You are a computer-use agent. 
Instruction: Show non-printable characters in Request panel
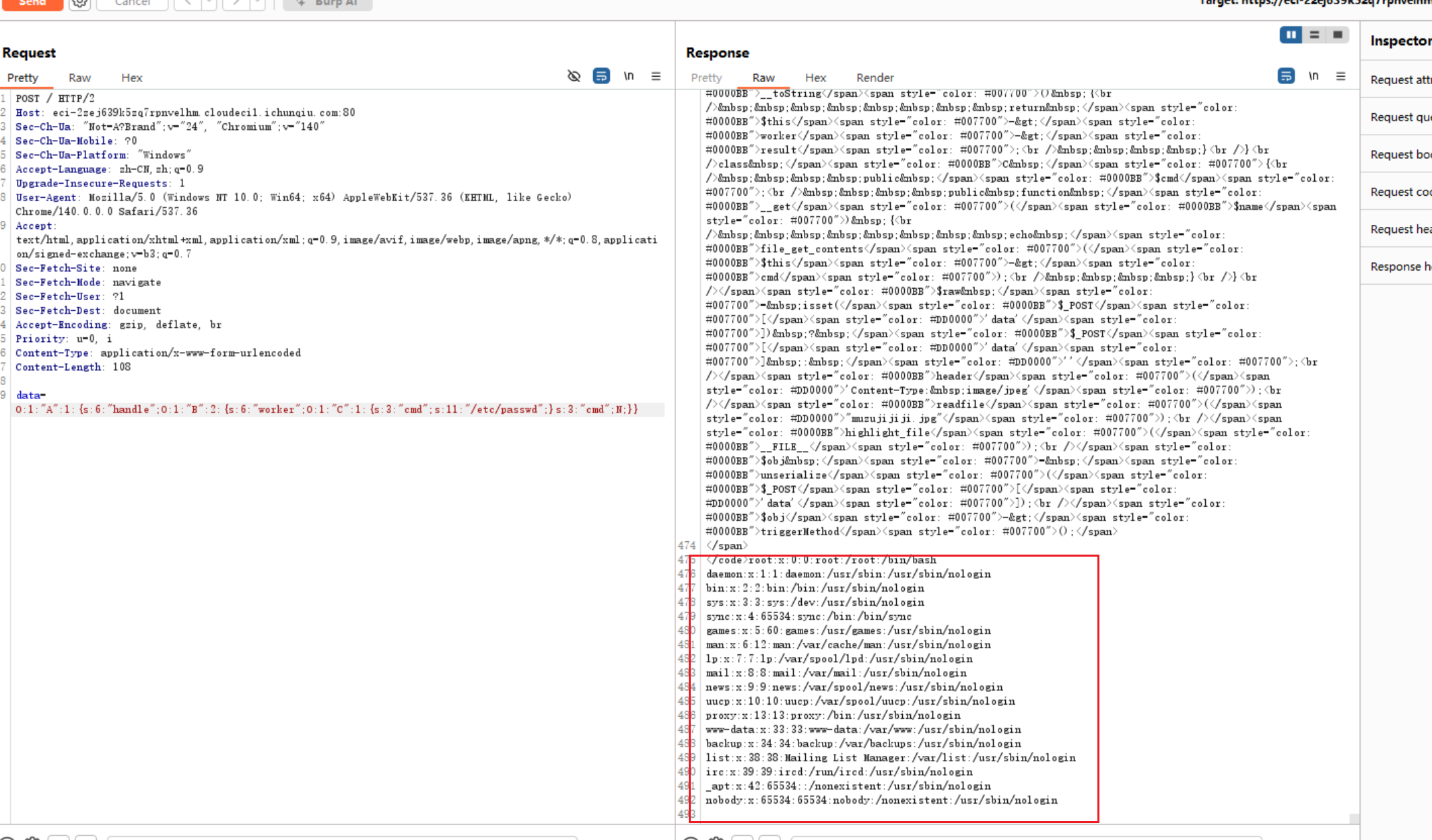click(629, 76)
